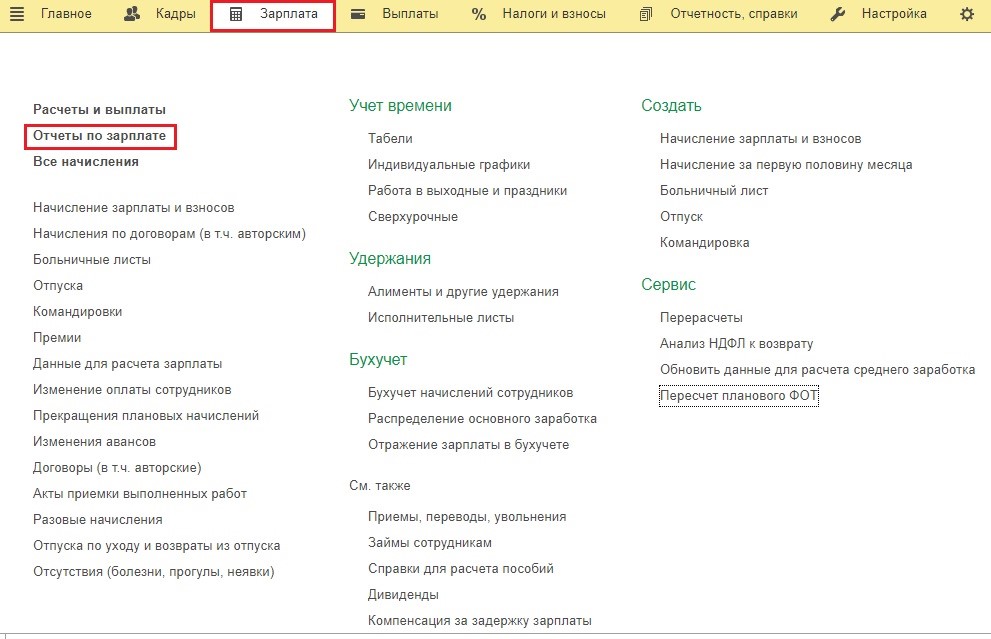Click the wrench icon for Настройка
The image size is (991, 639).
pyautogui.click(x=839, y=14)
